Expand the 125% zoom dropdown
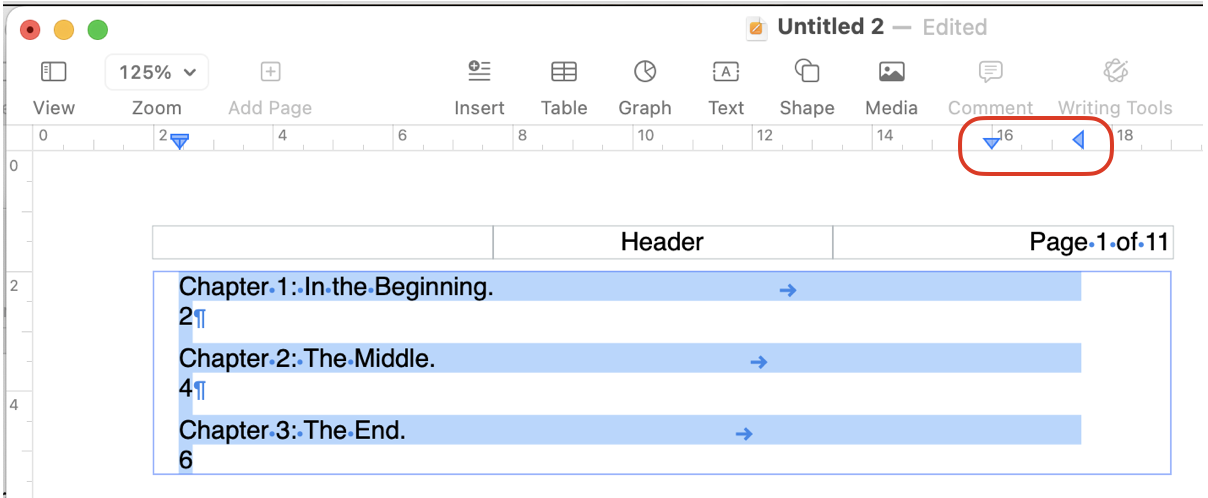The height and width of the screenshot is (498, 1208). tap(157, 72)
